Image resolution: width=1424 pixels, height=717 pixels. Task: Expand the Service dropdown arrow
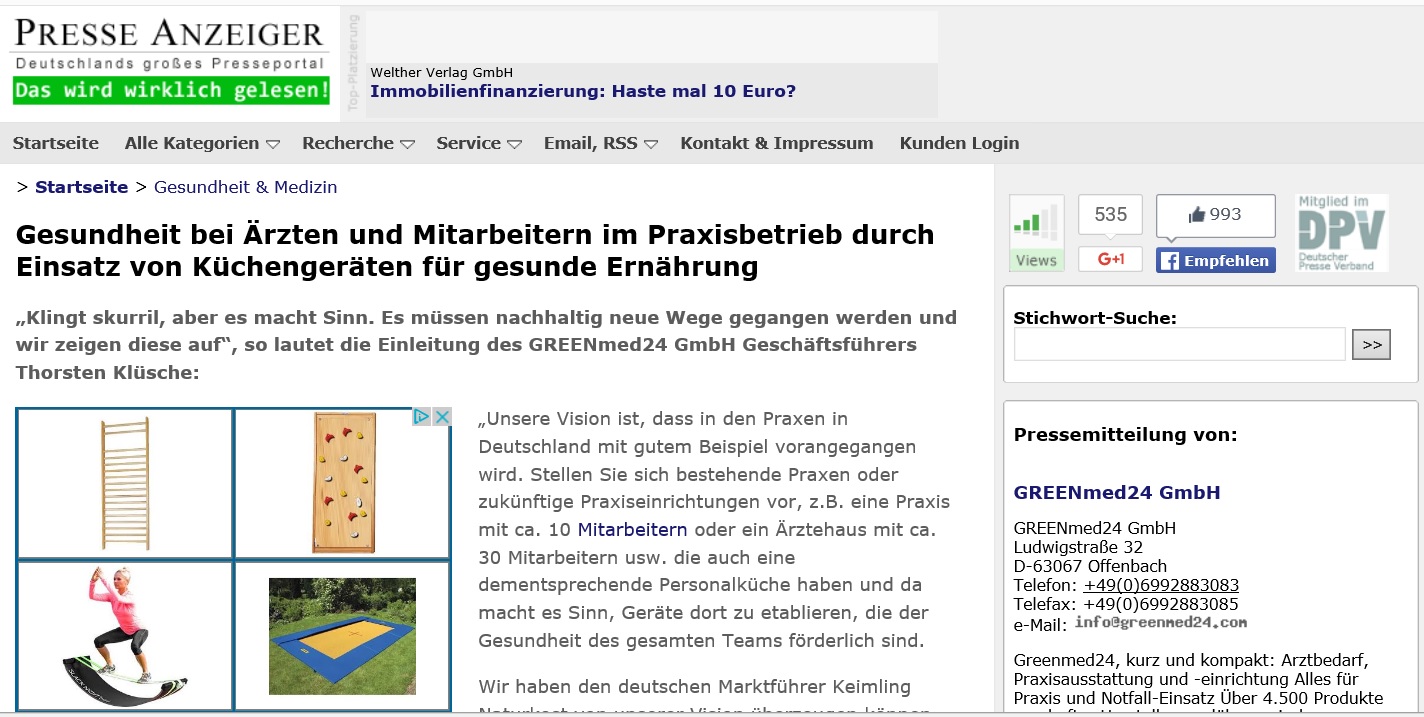pyautogui.click(x=514, y=144)
